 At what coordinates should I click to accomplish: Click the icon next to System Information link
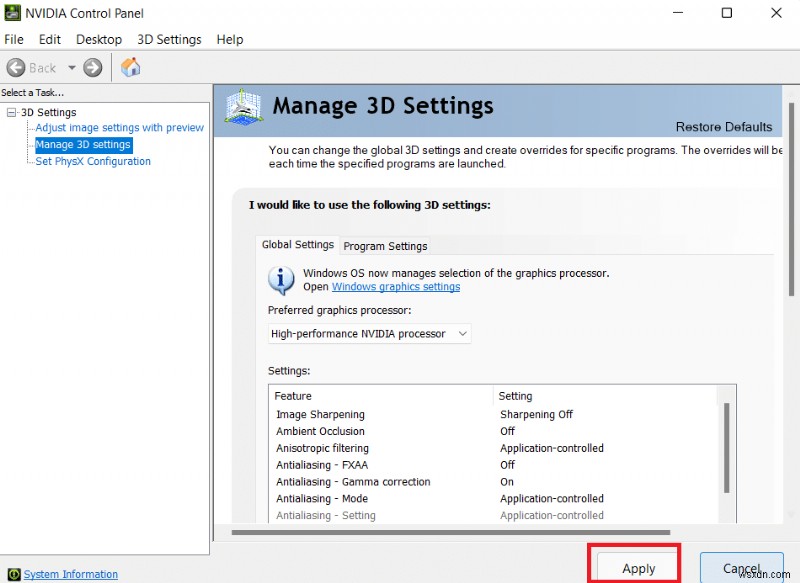(13, 574)
